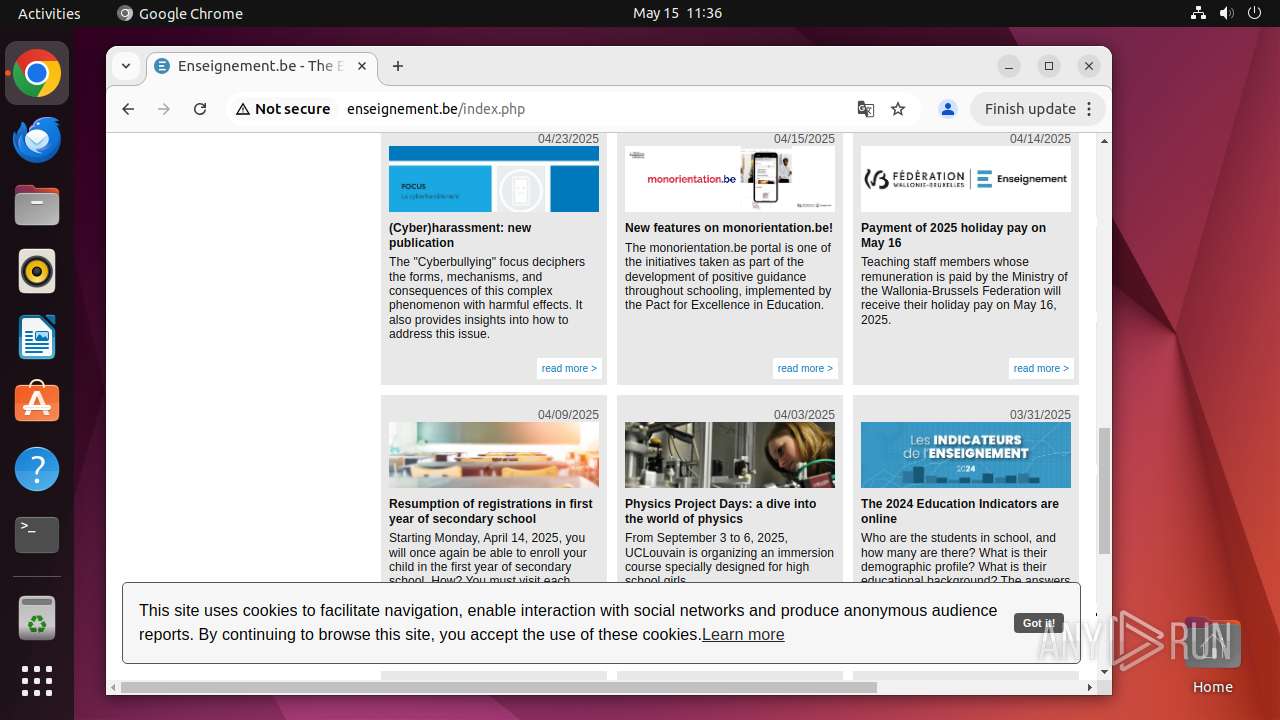Open 'New features on monorientation.be!' headline
Screen dimensions: 1280x720
tap(729, 228)
